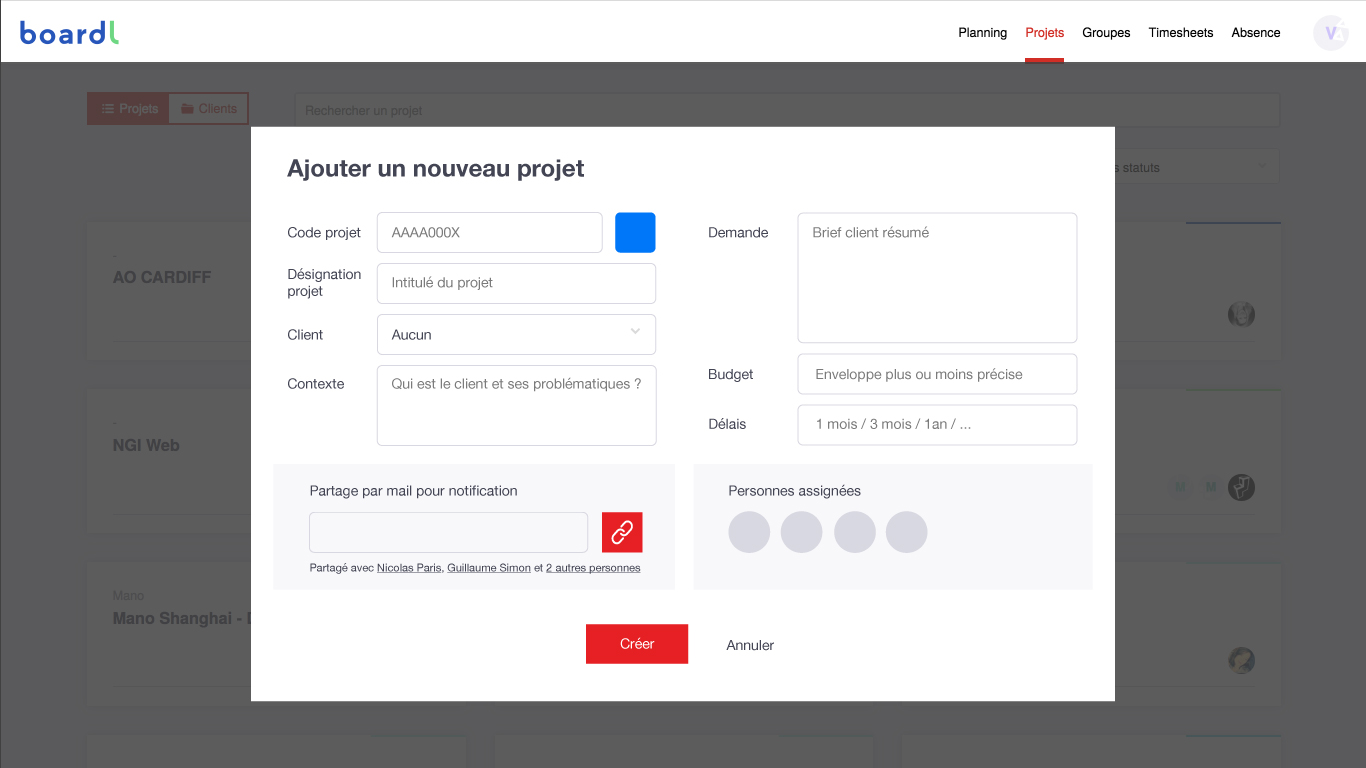
Task: Click Annuler to cancel the form
Action: (x=750, y=645)
